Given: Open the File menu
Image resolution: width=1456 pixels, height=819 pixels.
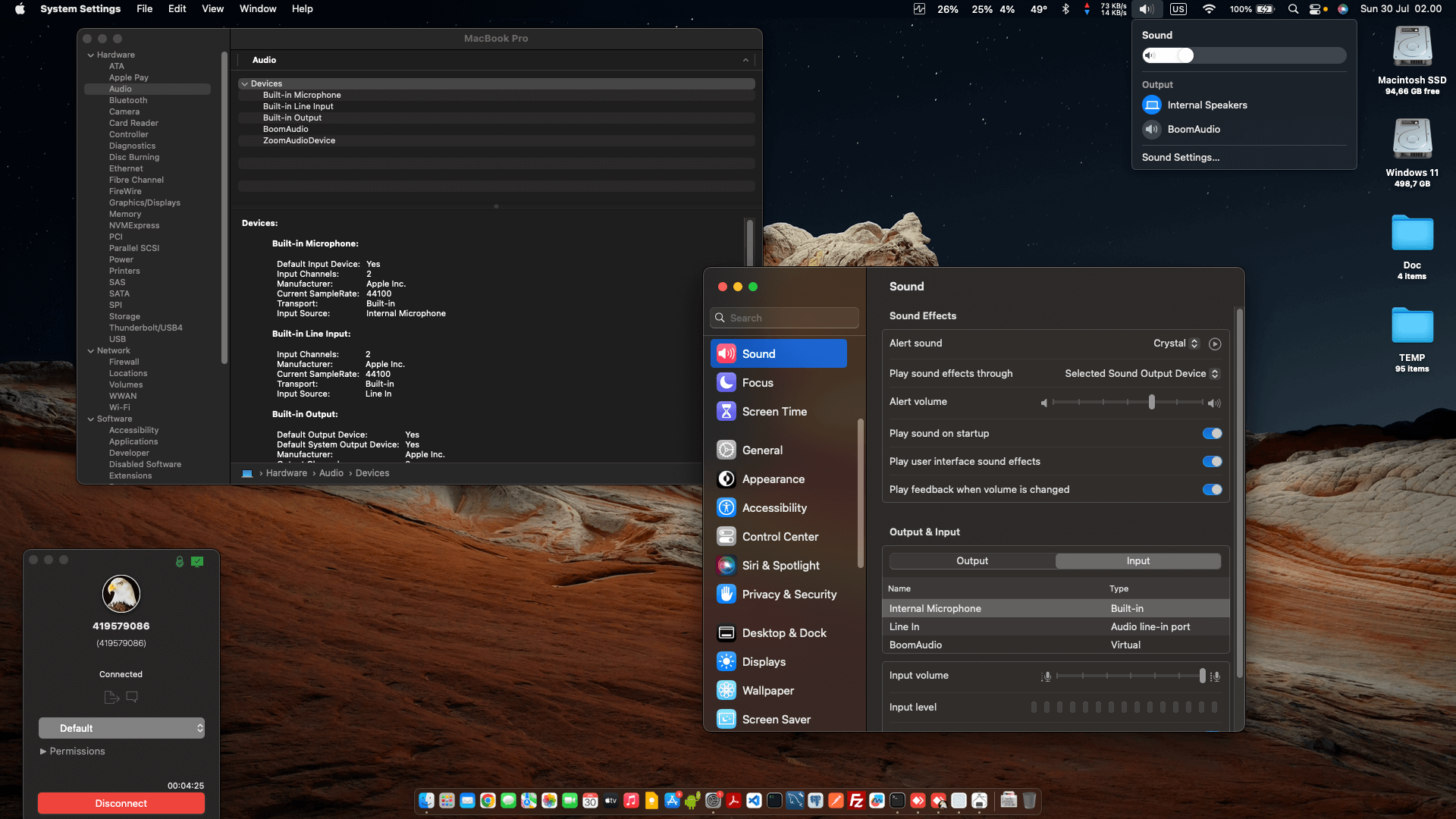Looking at the screenshot, I should (144, 9).
